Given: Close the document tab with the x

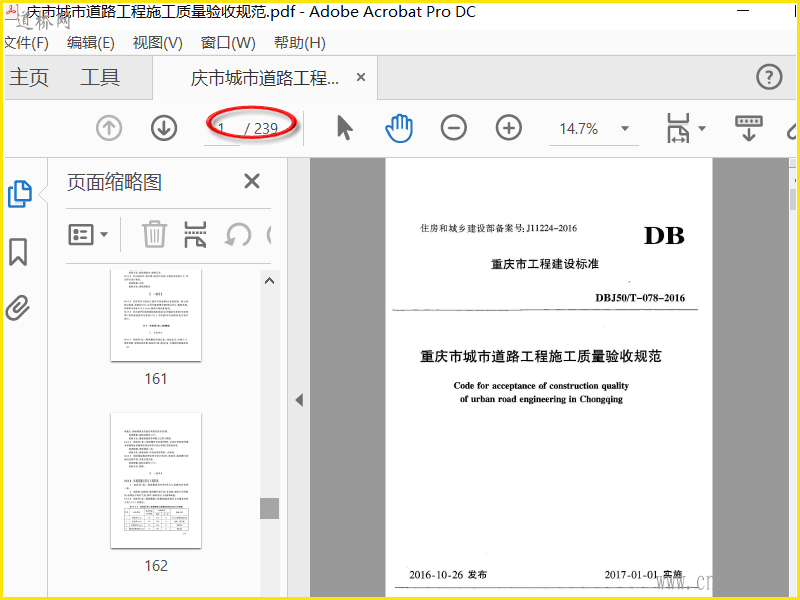Looking at the screenshot, I should click(x=361, y=77).
